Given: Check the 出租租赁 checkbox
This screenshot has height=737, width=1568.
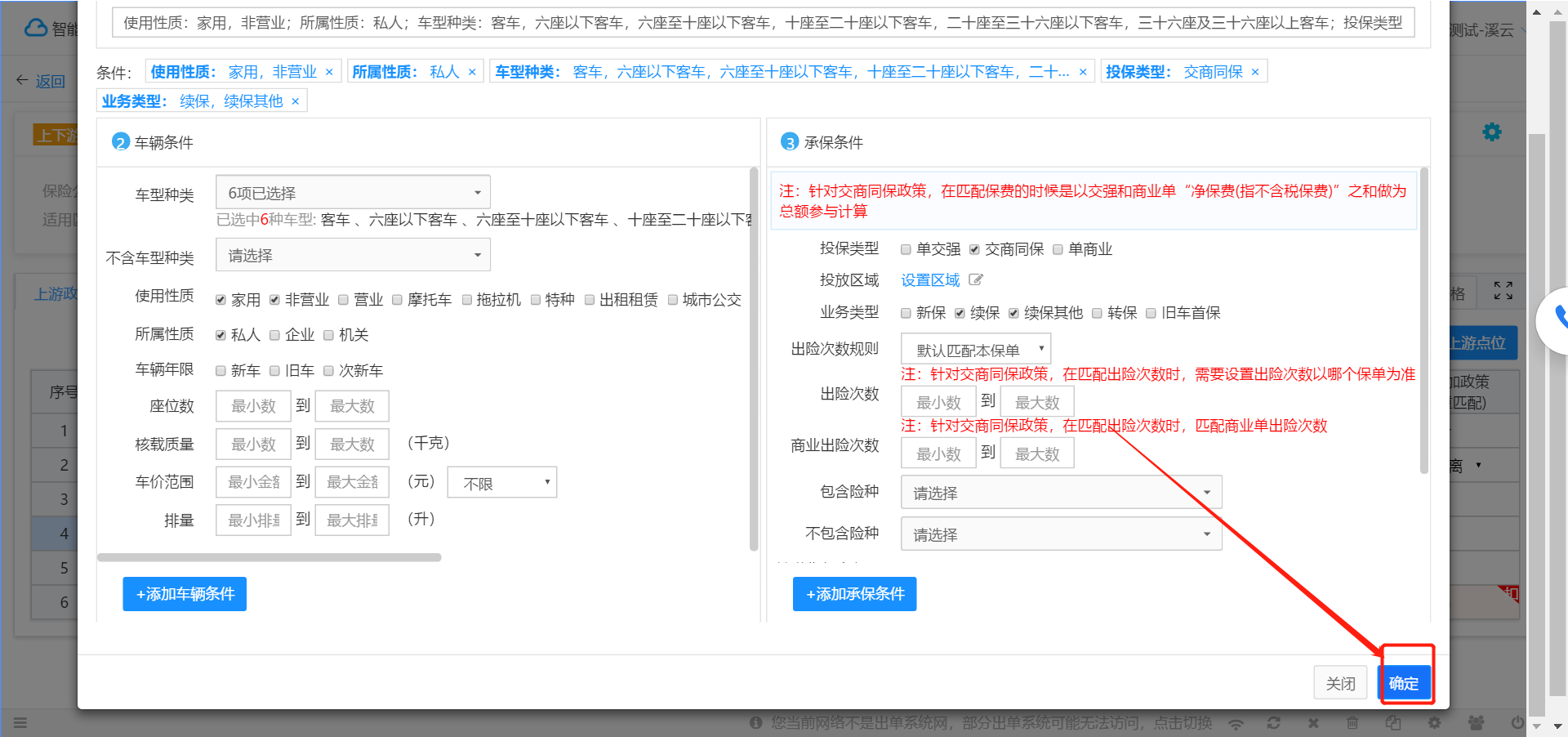Looking at the screenshot, I should tap(589, 300).
